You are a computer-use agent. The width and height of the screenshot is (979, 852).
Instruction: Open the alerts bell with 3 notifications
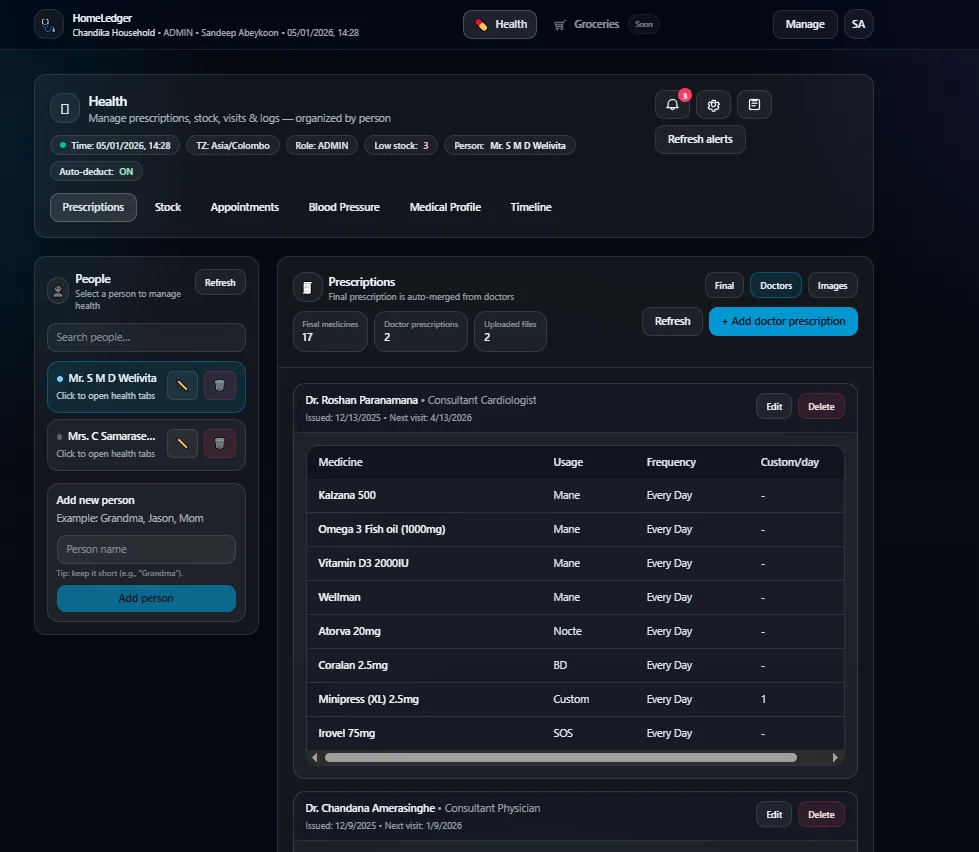672,105
